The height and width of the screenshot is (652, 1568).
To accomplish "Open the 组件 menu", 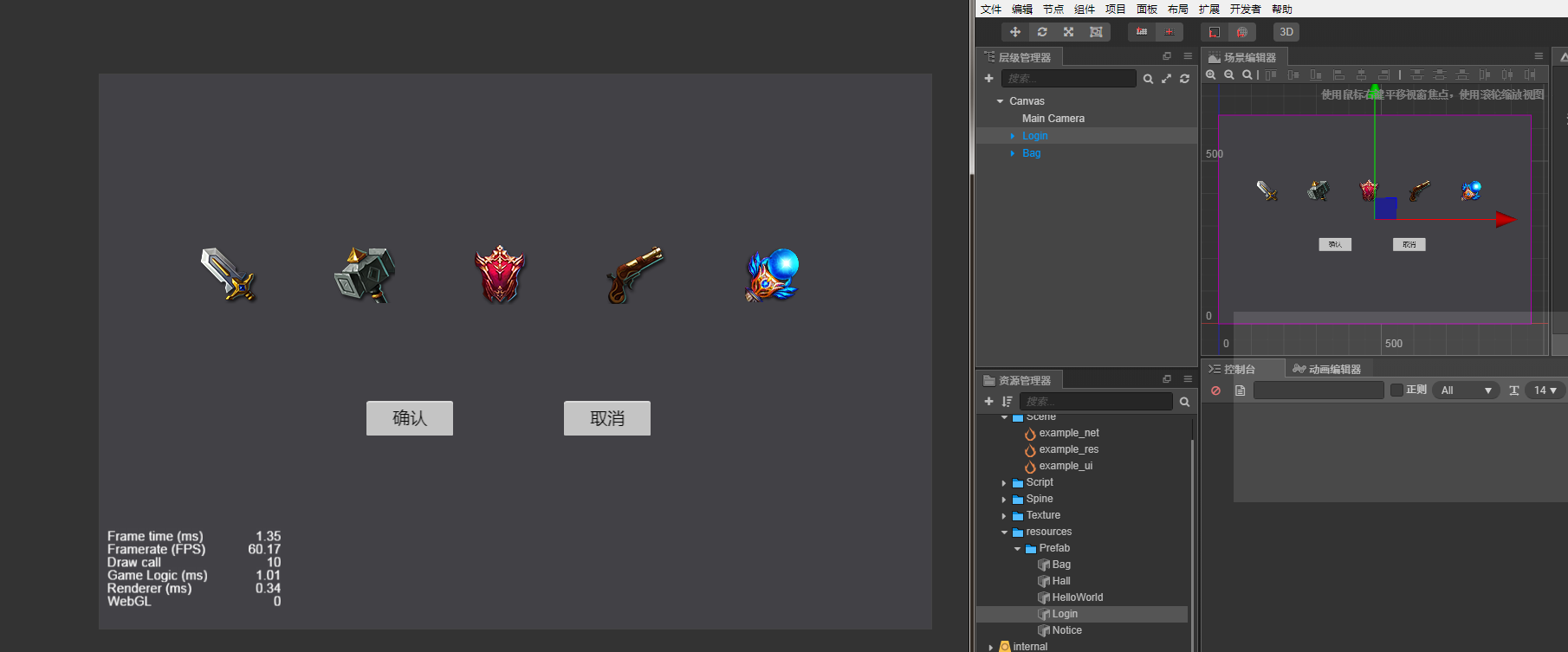I will coord(1085,10).
